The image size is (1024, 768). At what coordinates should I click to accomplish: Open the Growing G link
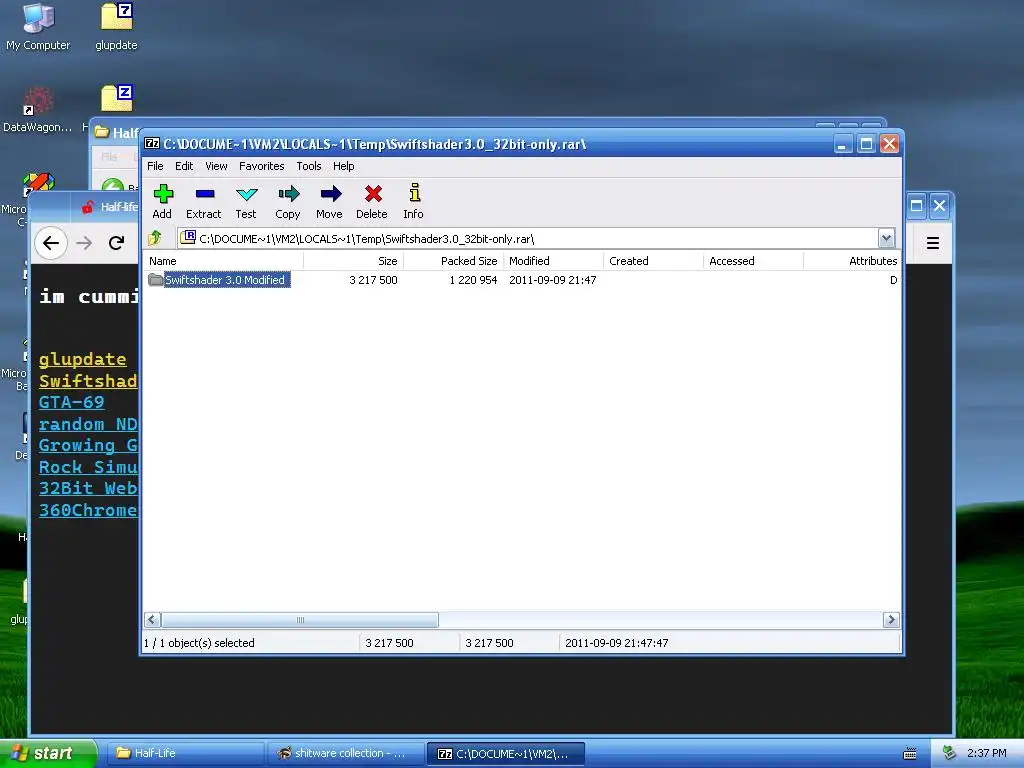point(88,445)
